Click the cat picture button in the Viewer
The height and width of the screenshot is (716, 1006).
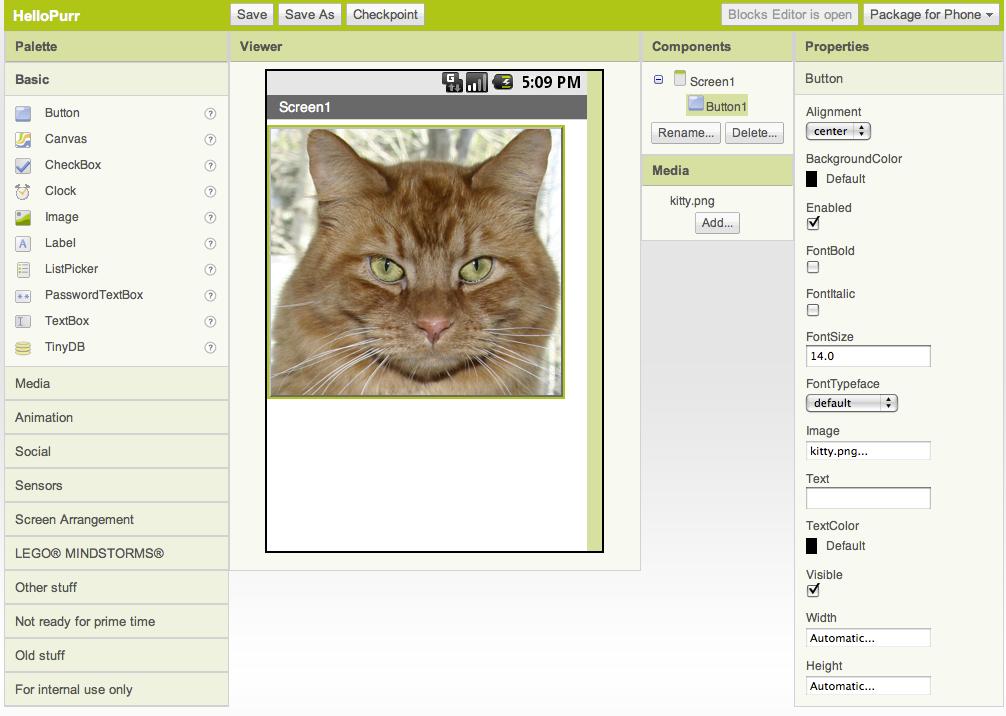(x=416, y=262)
